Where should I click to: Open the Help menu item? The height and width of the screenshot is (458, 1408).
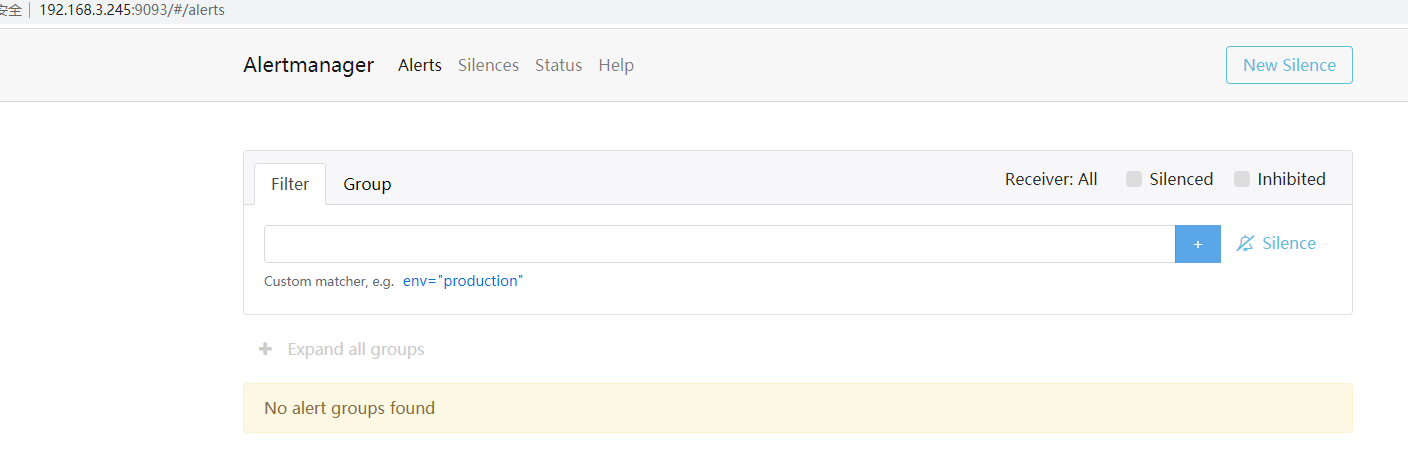click(x=616, y=65)
